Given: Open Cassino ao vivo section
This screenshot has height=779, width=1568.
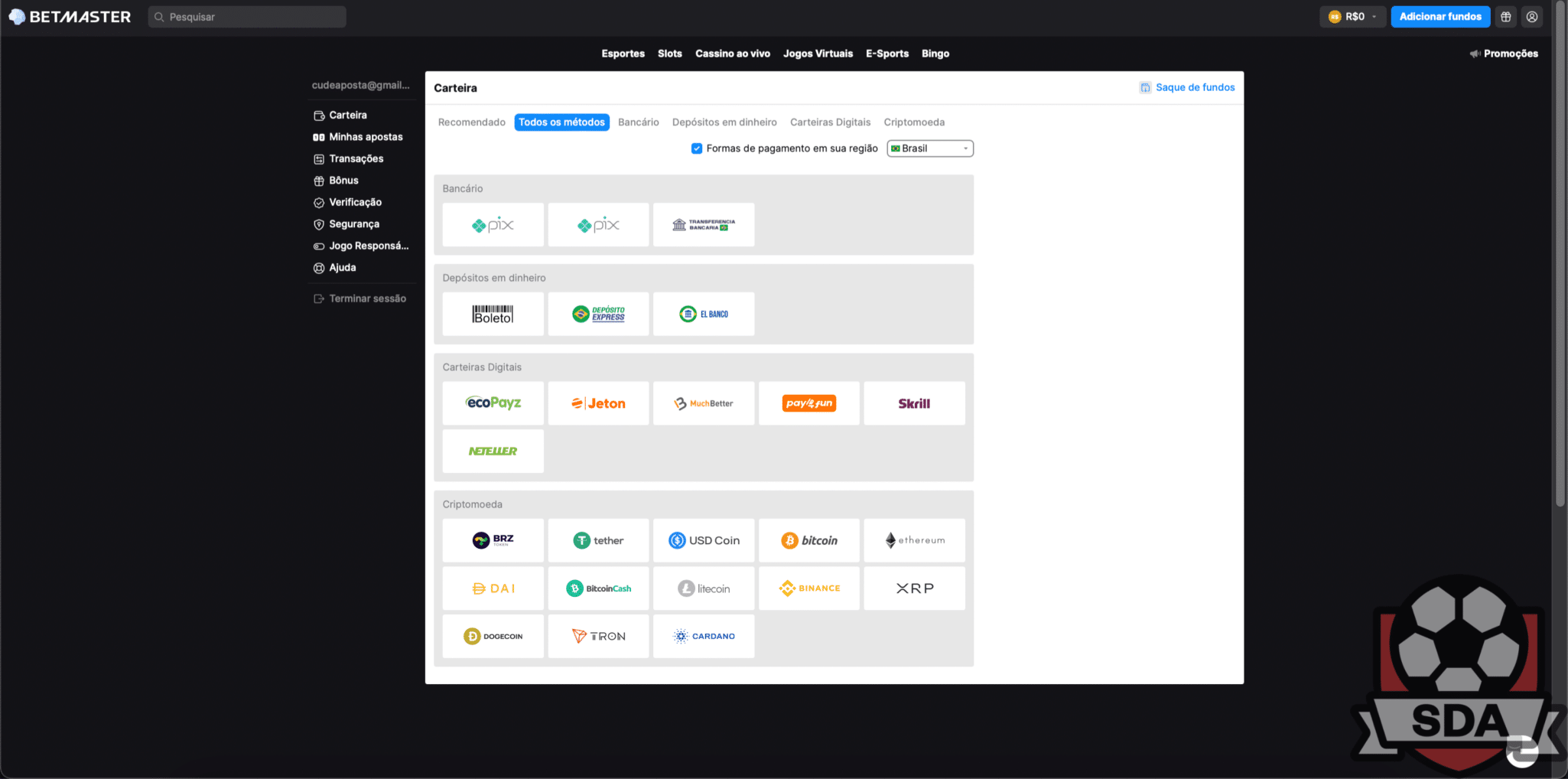Looking at the screenshot, I should pos(733,54).
